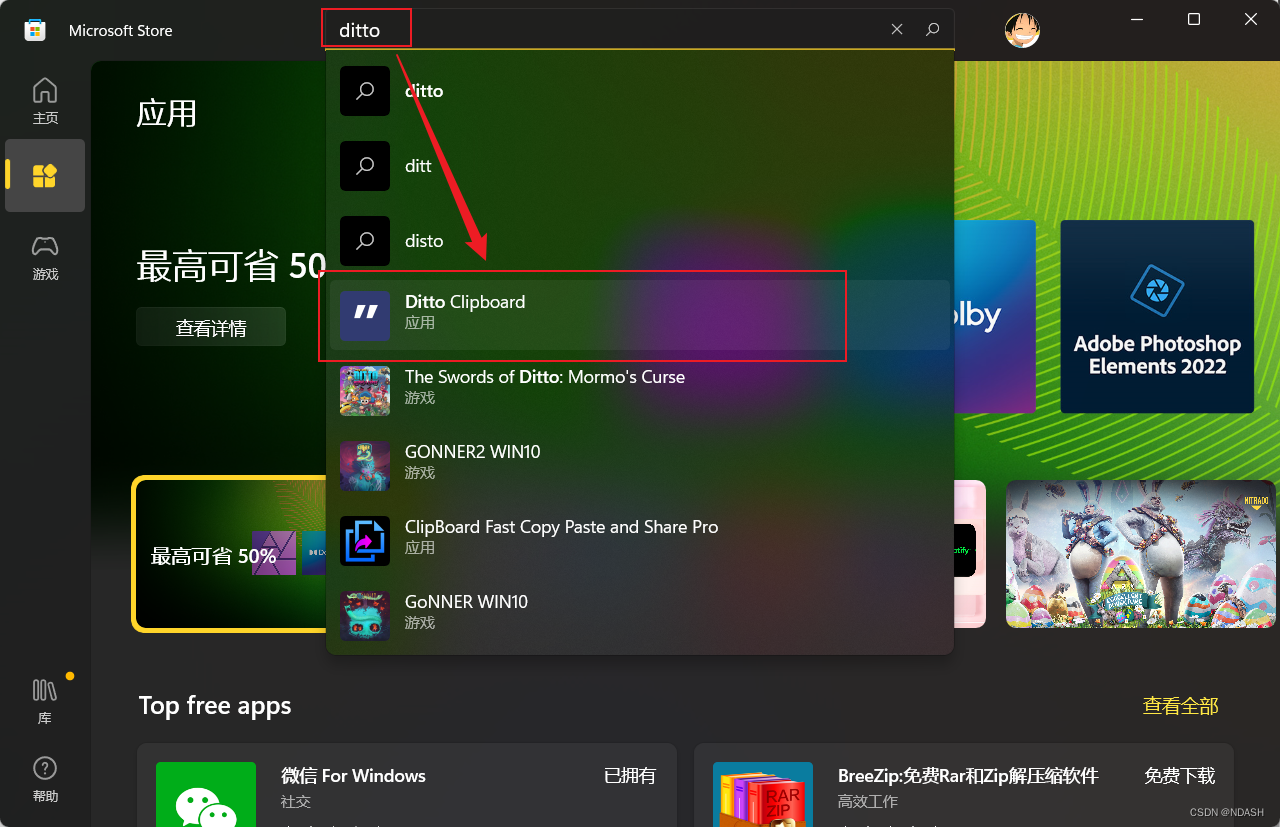The height and width of the screenshot is (827, 1280).
Task: Open Ditto Clipboard from suggestions
Action: [640, 316]
